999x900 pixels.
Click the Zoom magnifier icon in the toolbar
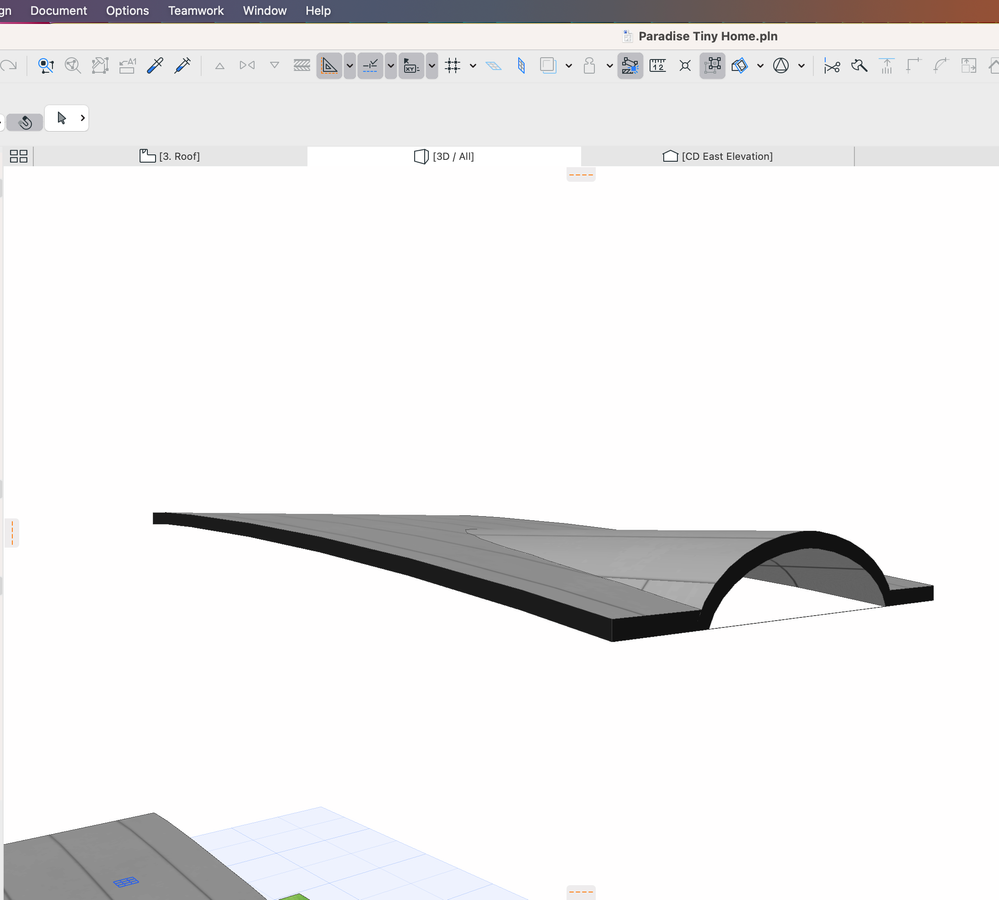[71, 65]
